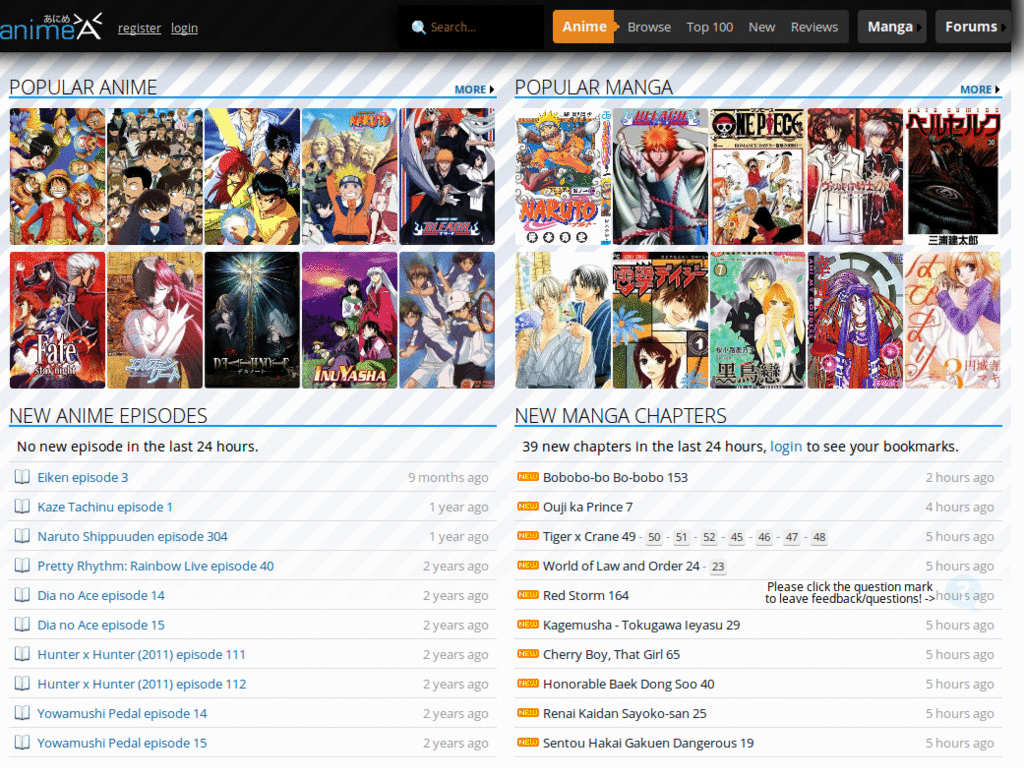This screenshot has width=1024, height=768.
Task: Select the Anime navigation tab
Action: click(x=584, y=27)
